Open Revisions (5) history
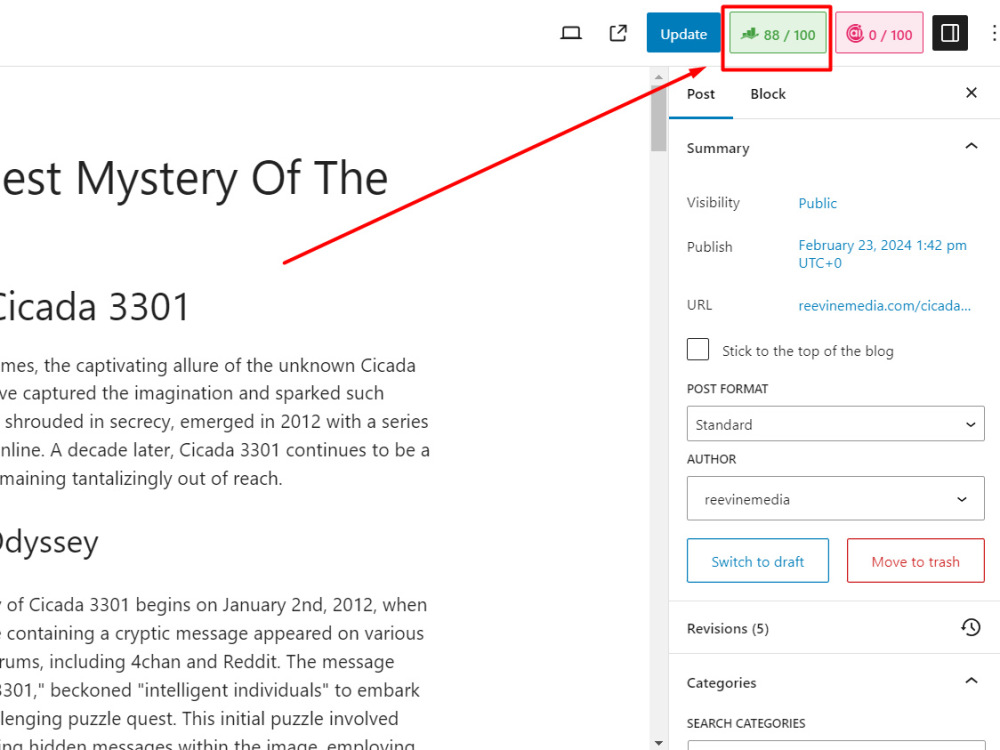This screenshot has width=1000, height=750. 834,628
